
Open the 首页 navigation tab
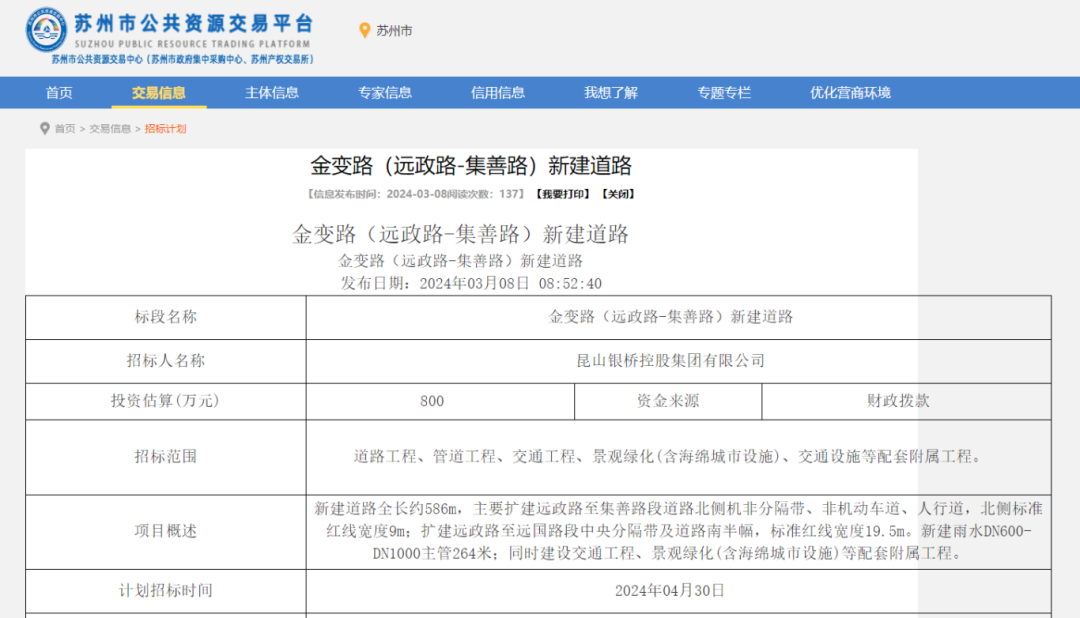[59, 93]
